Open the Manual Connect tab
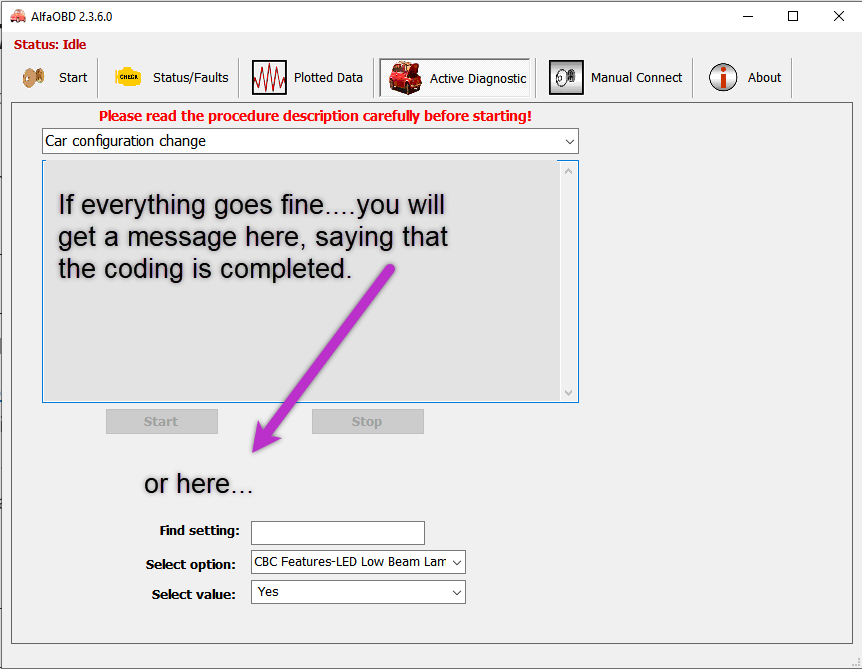This screenshot has width=862, height=669. click(636, 78)
